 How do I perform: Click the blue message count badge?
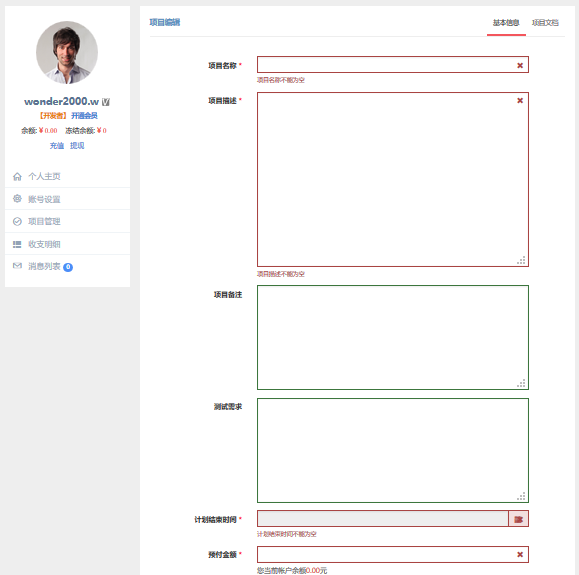point(68,267)
